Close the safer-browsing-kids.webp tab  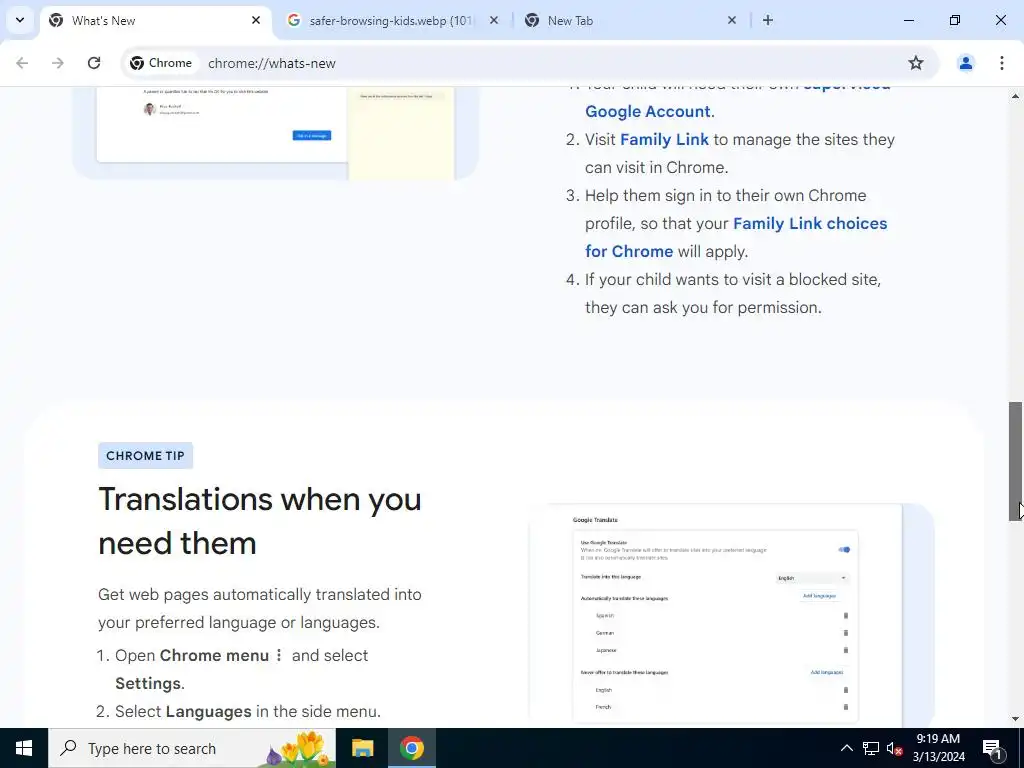click(494, 20)
